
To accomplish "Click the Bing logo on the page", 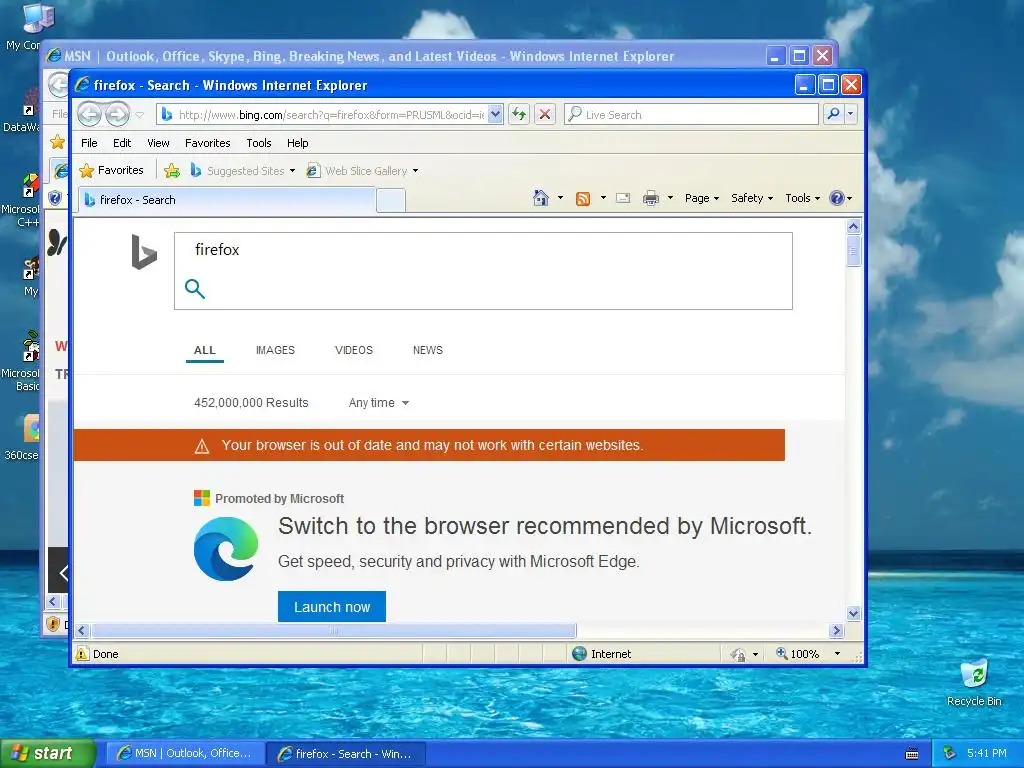I will point(144,252).
